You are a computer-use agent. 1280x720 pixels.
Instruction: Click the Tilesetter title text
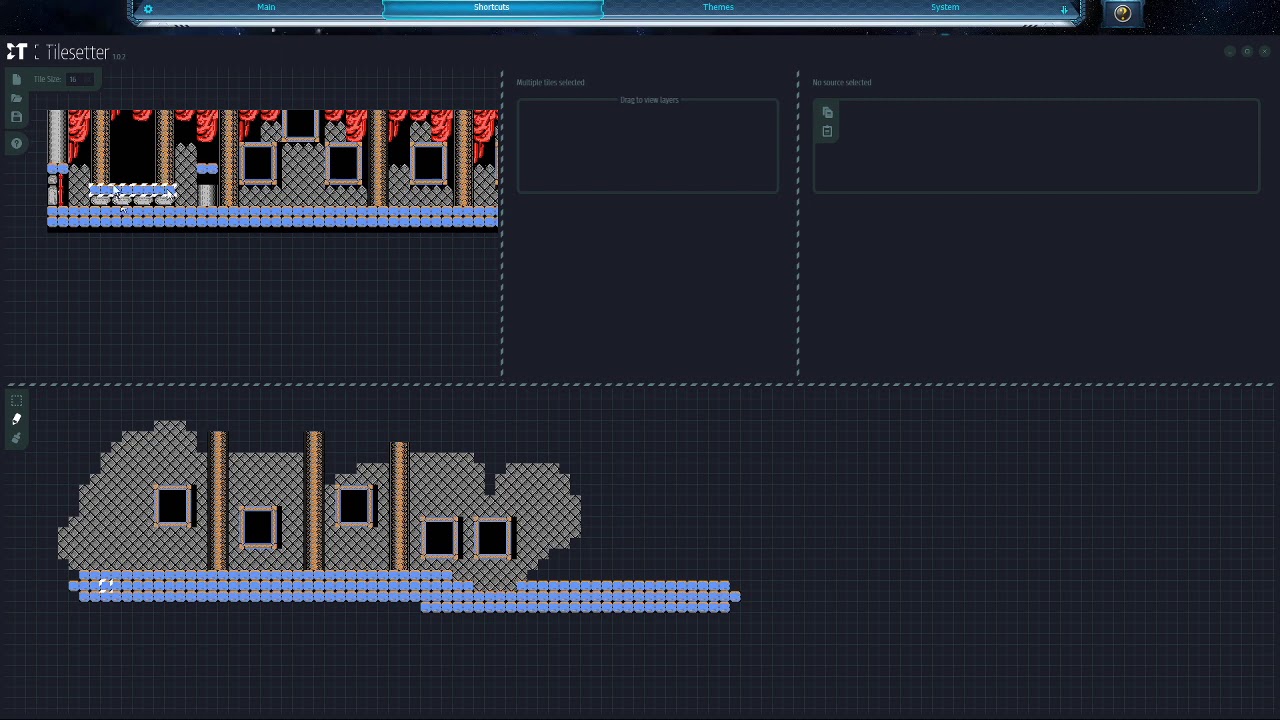click(x=77, y=52)
